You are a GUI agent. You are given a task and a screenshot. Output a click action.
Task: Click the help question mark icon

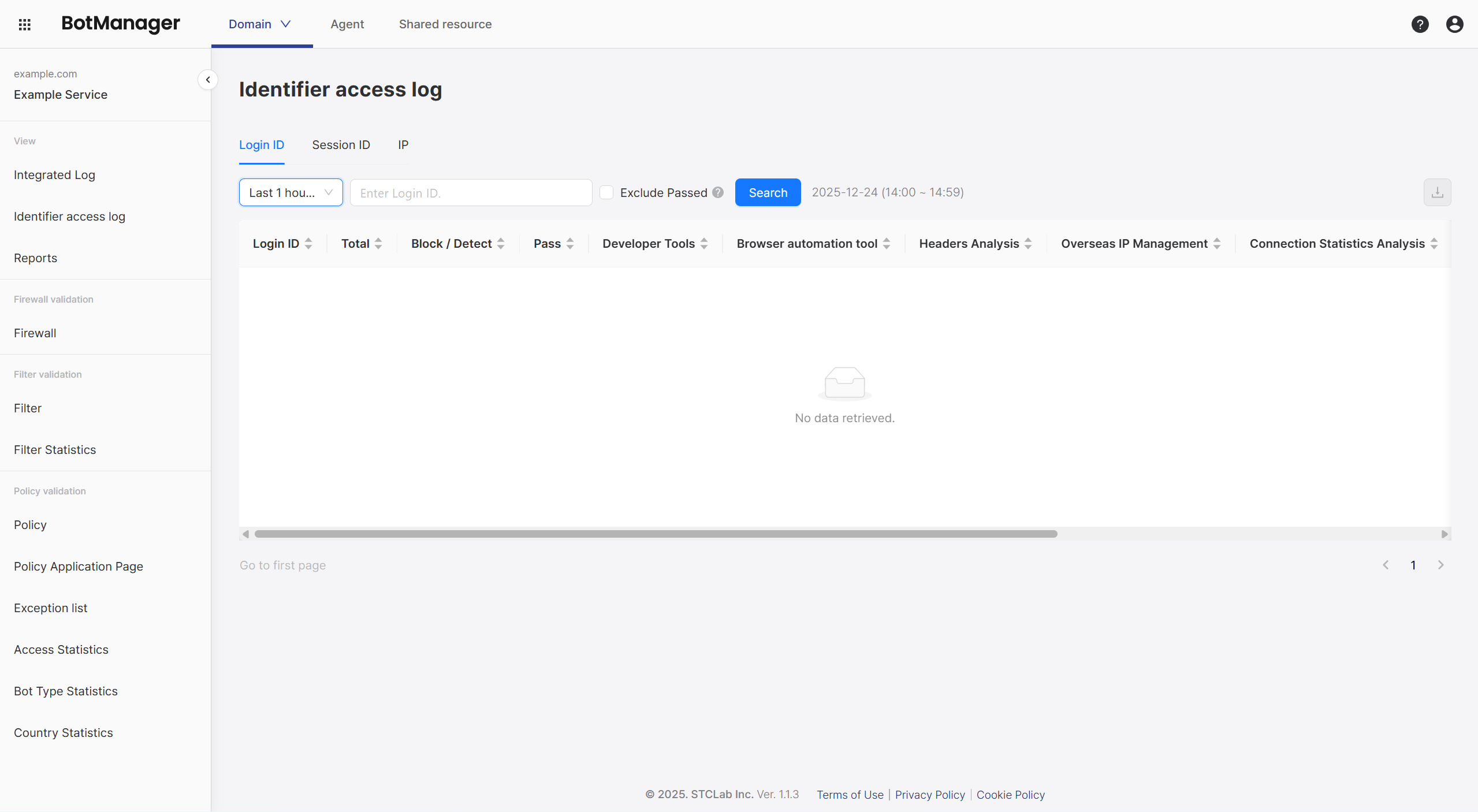pyautogui.click(x=1420, y=24)
